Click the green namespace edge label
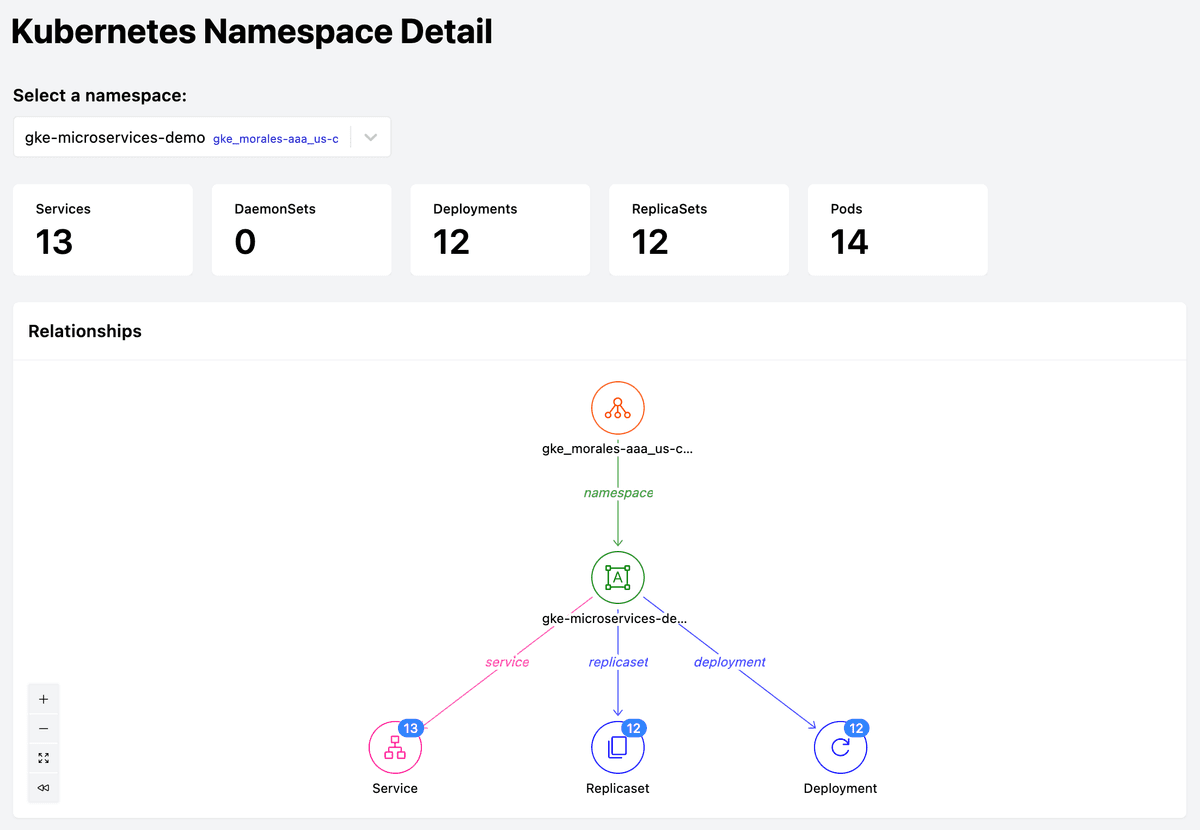This screenshot has height=830, width=1200. coord(617,492)
